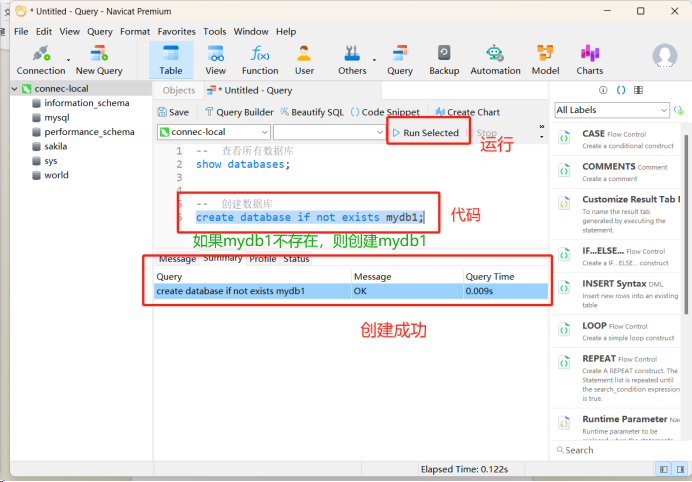
Task: Click the snippet Search field
Action: 618,450
